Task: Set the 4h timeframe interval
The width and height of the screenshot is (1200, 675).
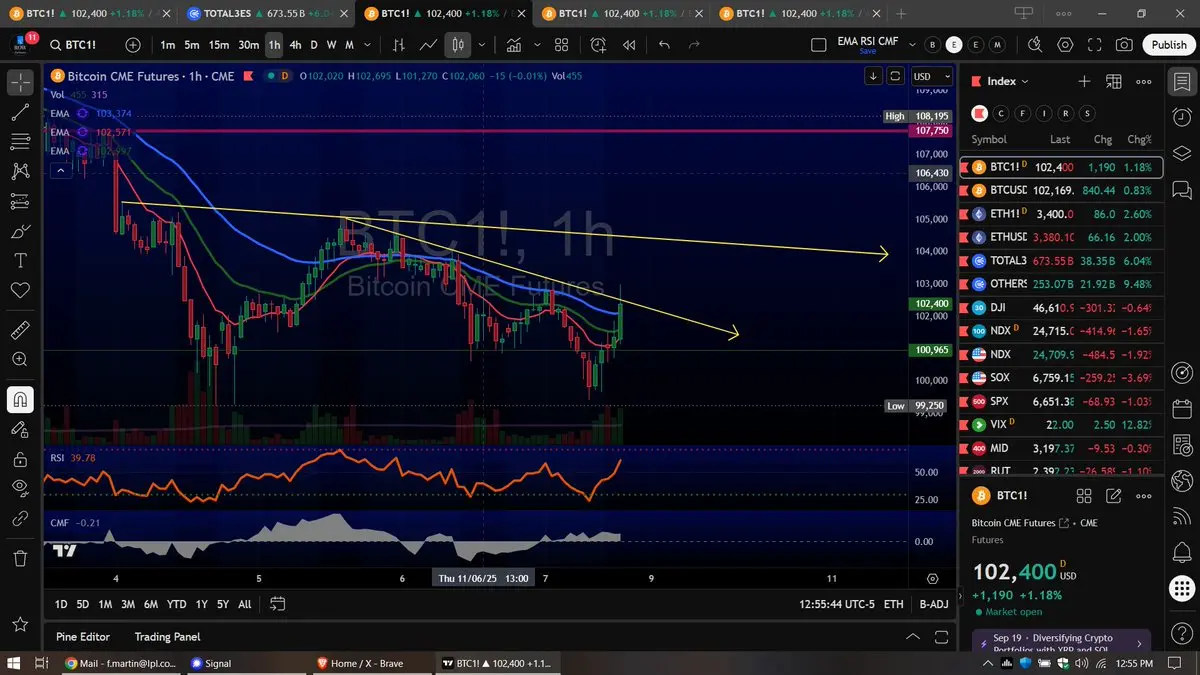Action: tap(295, 45)
